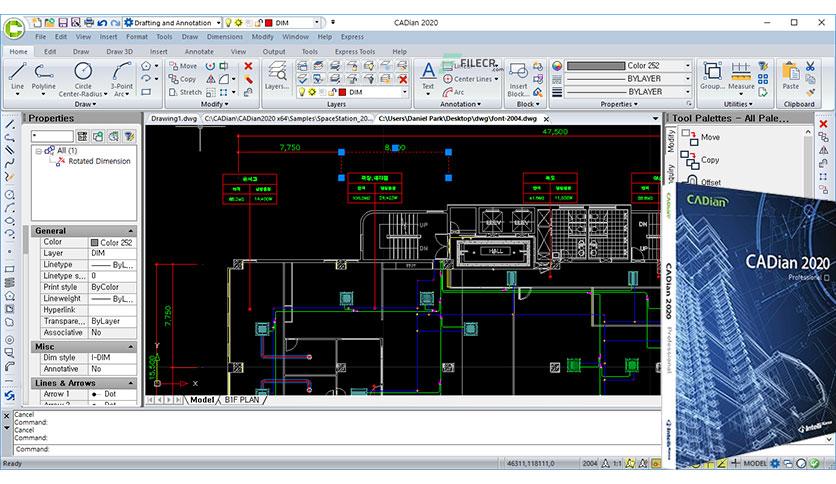Toggle lightbulb in quick access layer control
The height and width of the screenshot is (484, 836).
click(228, 23)
